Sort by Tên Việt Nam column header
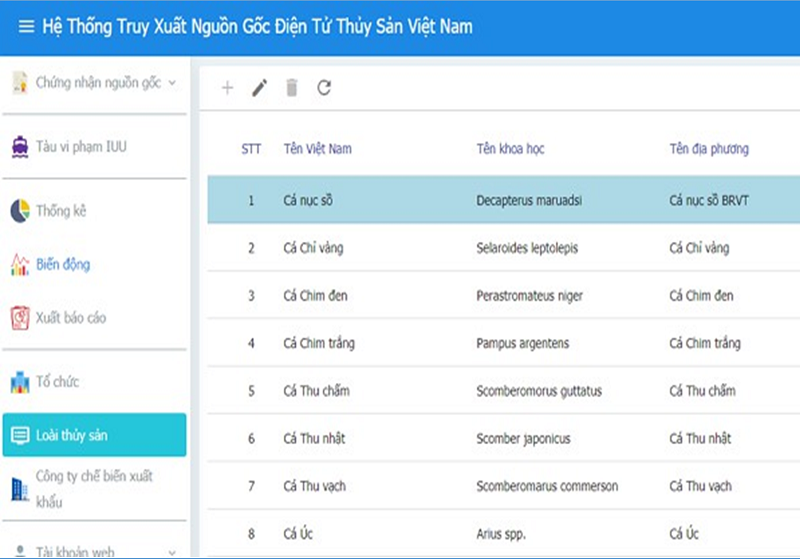The height and width of the screenshot is (559, 800). click(317, 149)
